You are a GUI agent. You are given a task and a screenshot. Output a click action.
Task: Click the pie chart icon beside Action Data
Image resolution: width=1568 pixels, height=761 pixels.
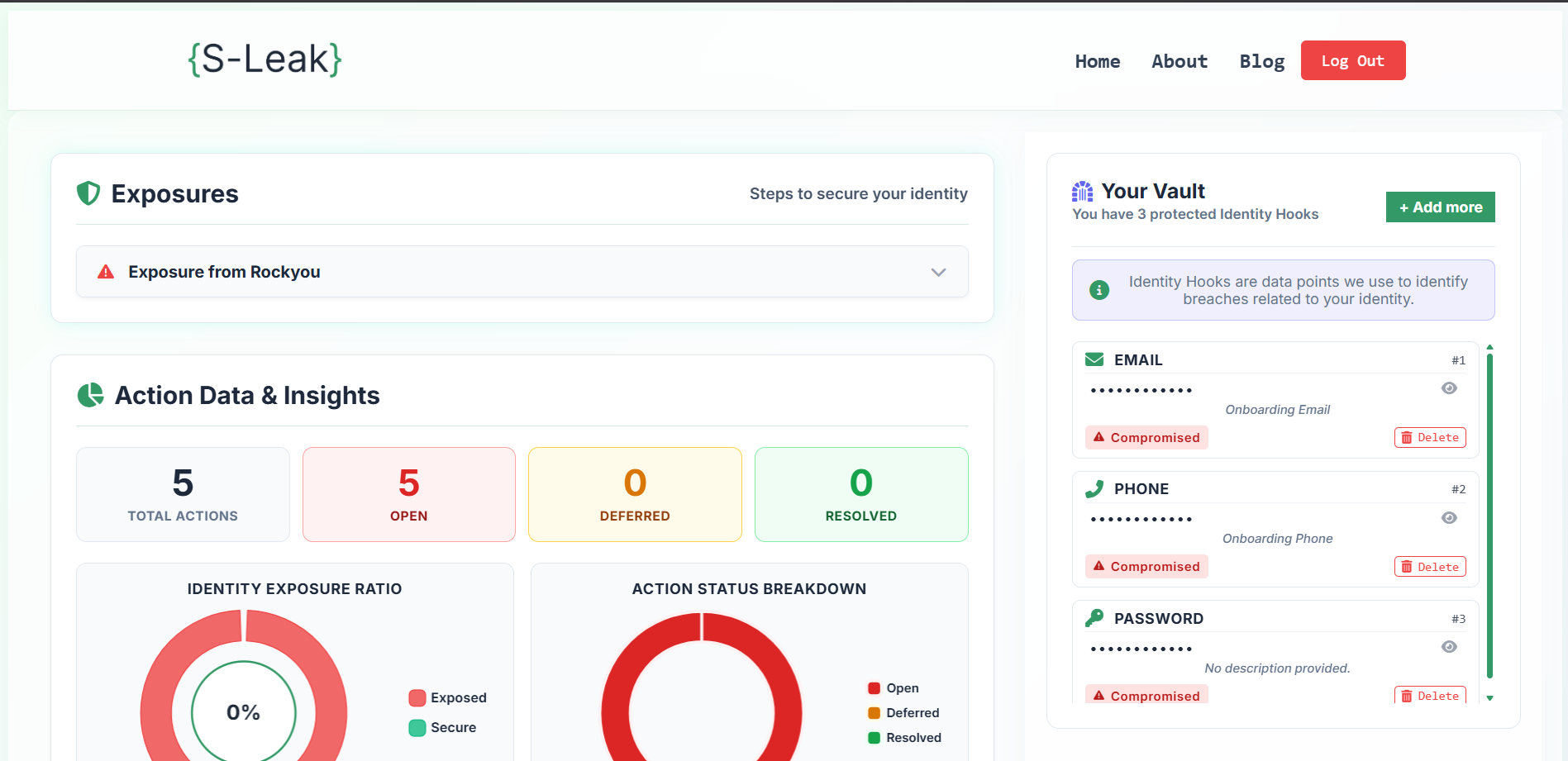coord(90,395)
